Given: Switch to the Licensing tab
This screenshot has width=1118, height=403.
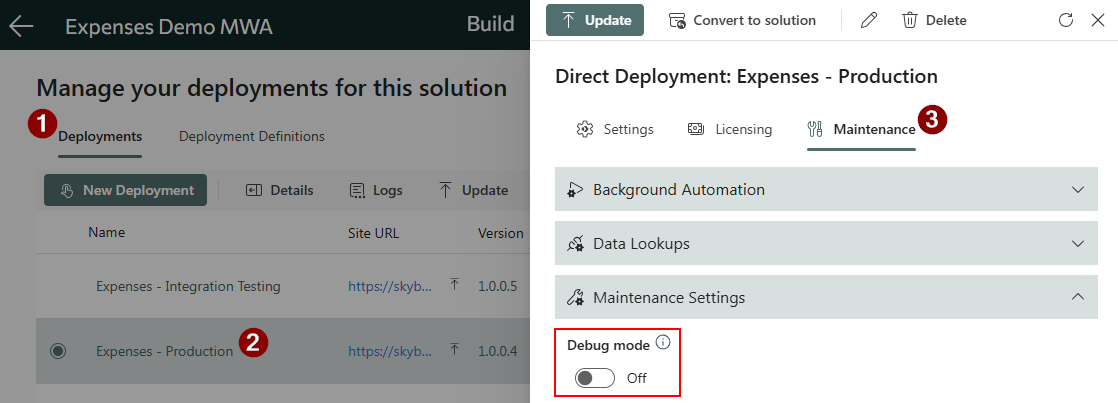Looking at the screenshot, I should tap(729, 129).
